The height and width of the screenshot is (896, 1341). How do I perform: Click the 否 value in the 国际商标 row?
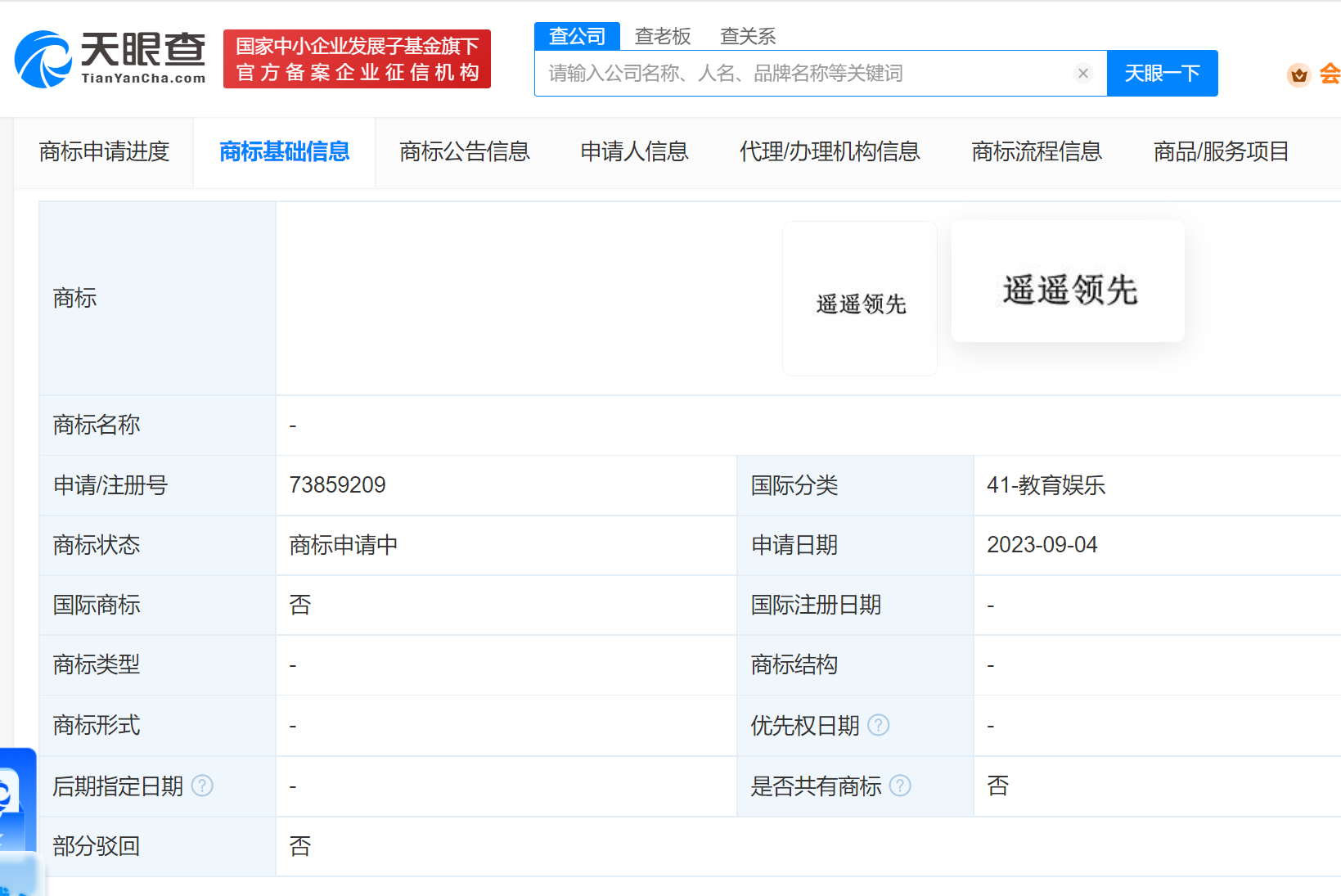300,605
